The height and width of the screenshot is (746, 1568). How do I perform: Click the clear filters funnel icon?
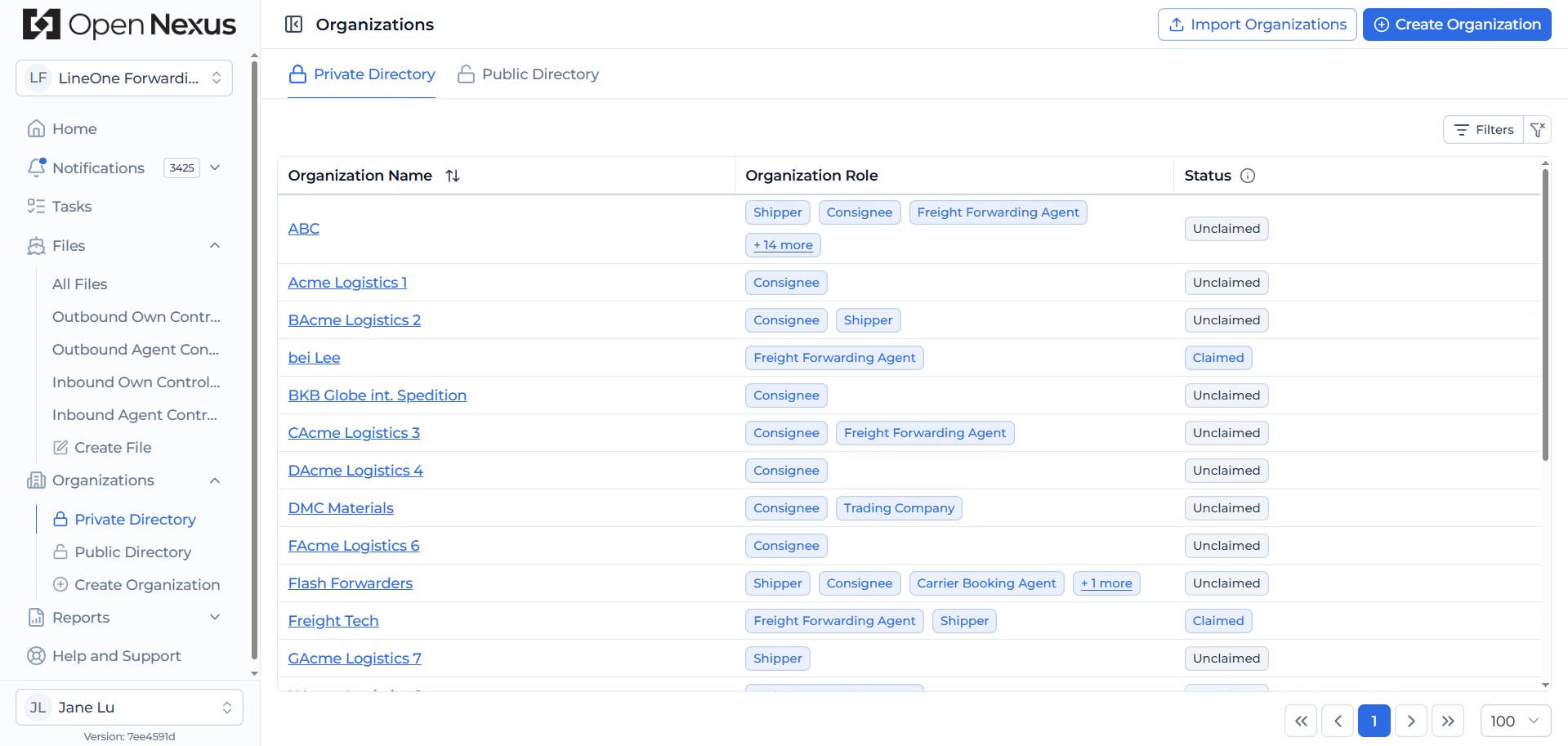[x=1538, y=130]
